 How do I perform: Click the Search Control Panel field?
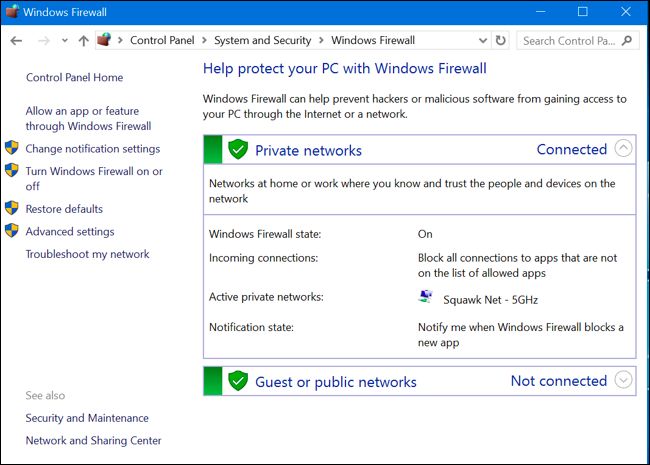[571, 41]
